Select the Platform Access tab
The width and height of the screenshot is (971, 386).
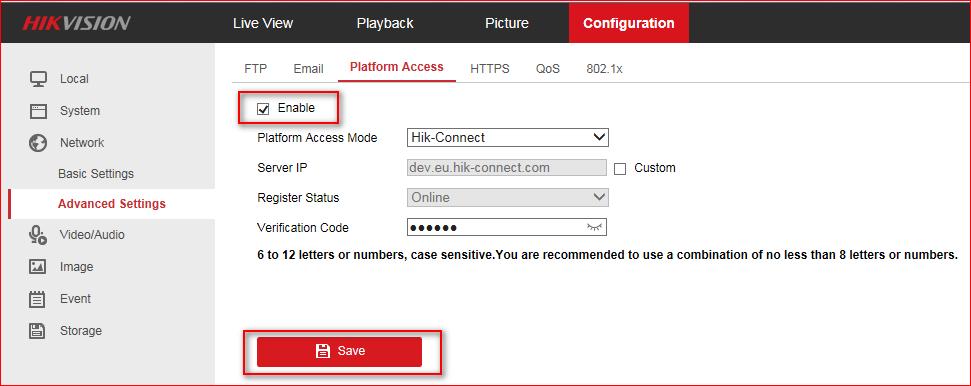pos(396,67)
